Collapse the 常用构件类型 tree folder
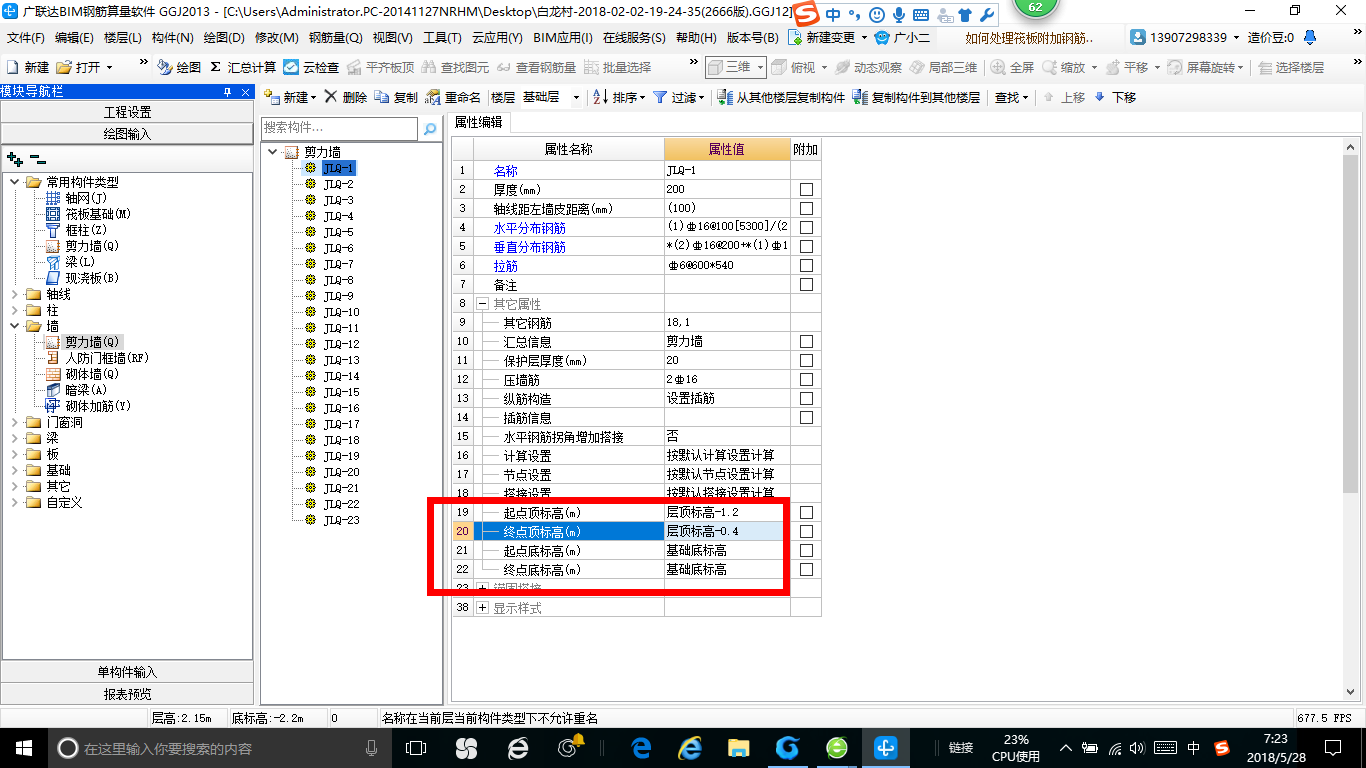 (15, 182)
